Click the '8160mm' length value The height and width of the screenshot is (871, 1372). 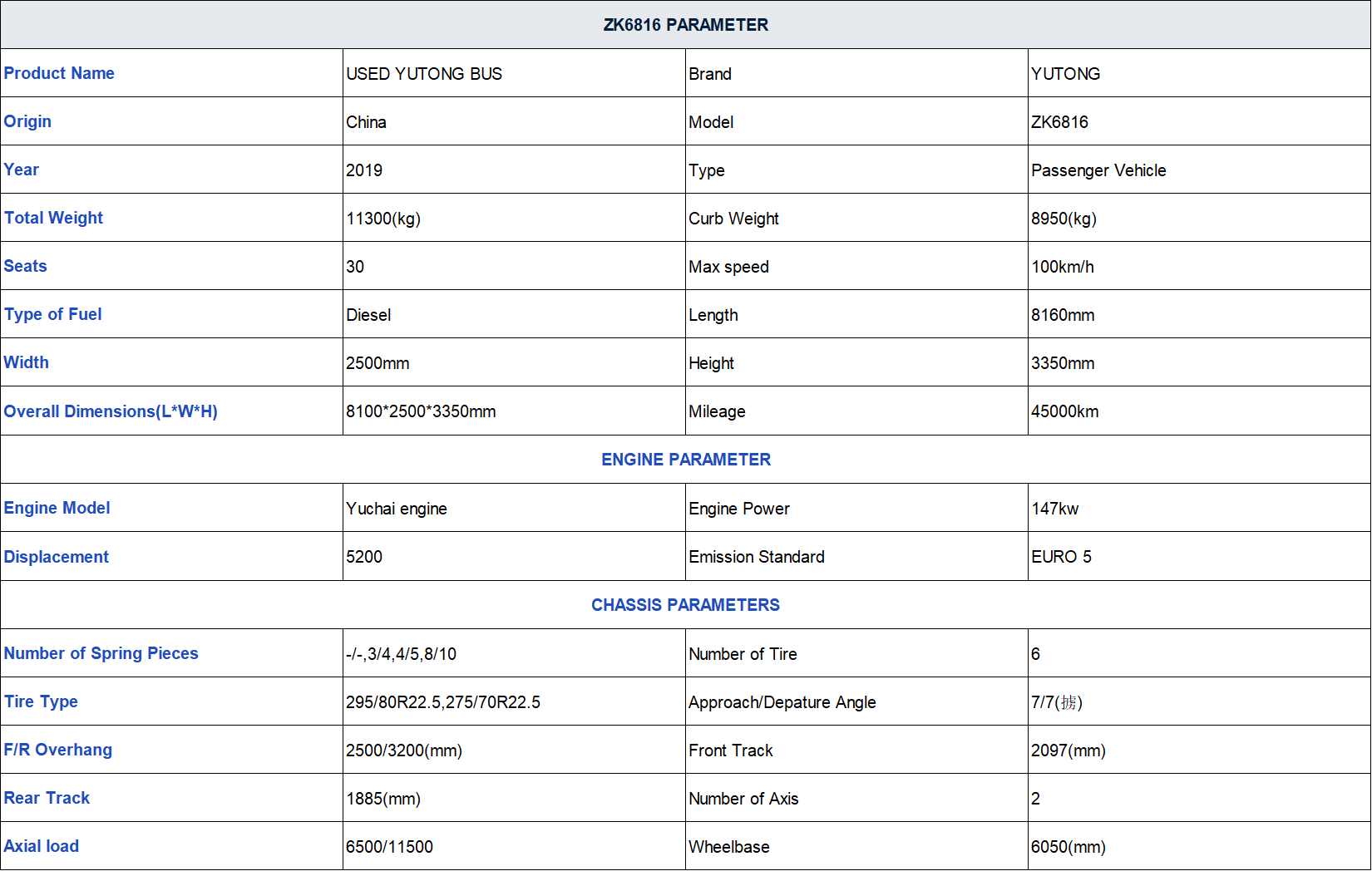1063,315
